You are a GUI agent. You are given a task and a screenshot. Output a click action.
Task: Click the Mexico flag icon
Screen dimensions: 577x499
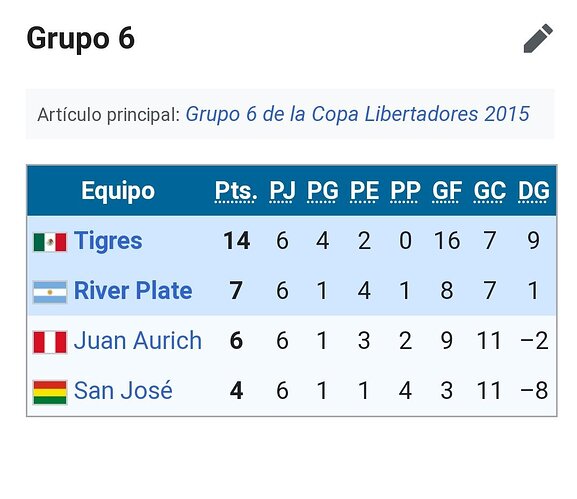tap(50, 242)
